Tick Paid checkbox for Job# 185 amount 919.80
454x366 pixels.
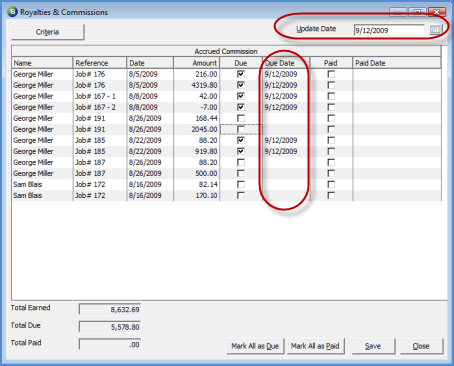pos(331,151)
